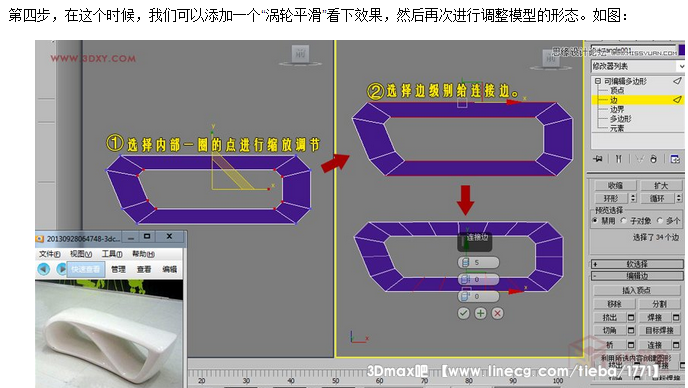Screen dimensions: 688x388
Task: Click 环形 spinner arrows
Action: 633,198
